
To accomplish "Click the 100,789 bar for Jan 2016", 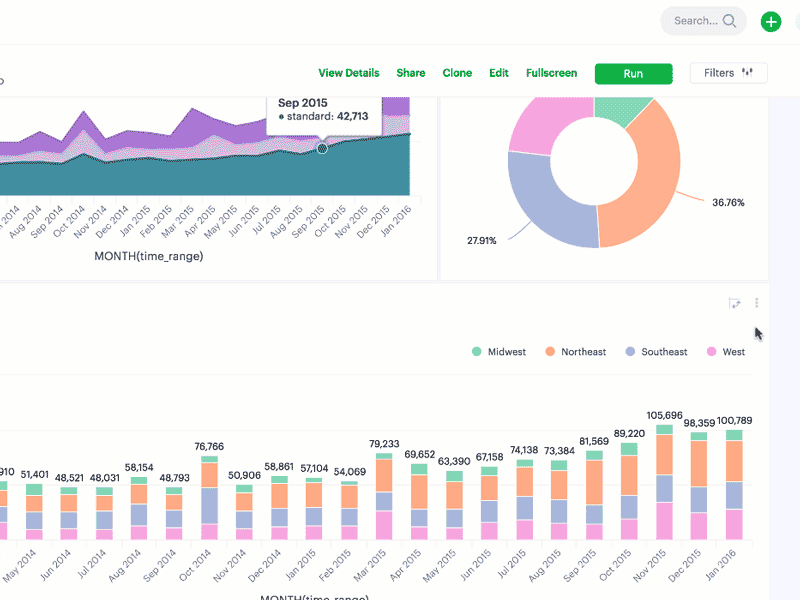I will pyautogui.click(x=734, y=484).
